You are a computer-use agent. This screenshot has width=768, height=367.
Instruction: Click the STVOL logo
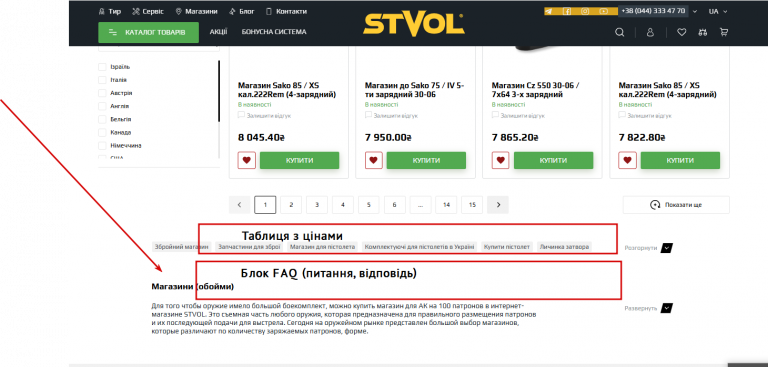[x=413, y=25]
